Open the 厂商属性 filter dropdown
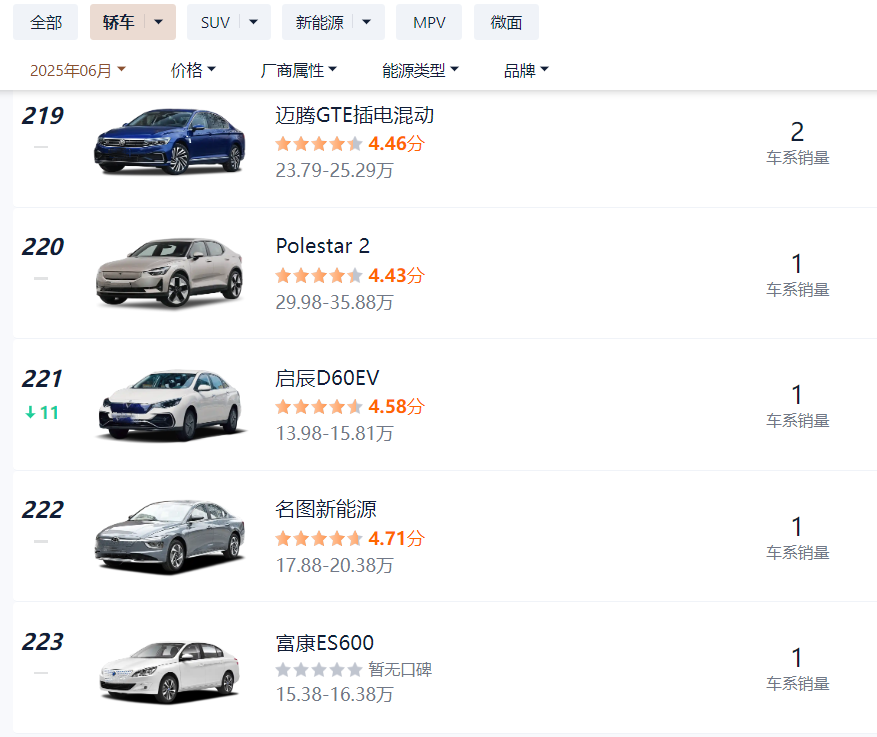Image resolution: width=877 pixels, height=737 pixels. pos(299,70)
